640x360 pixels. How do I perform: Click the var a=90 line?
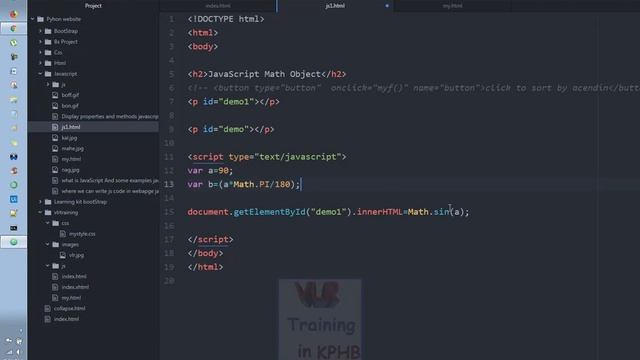coord(210,171)
